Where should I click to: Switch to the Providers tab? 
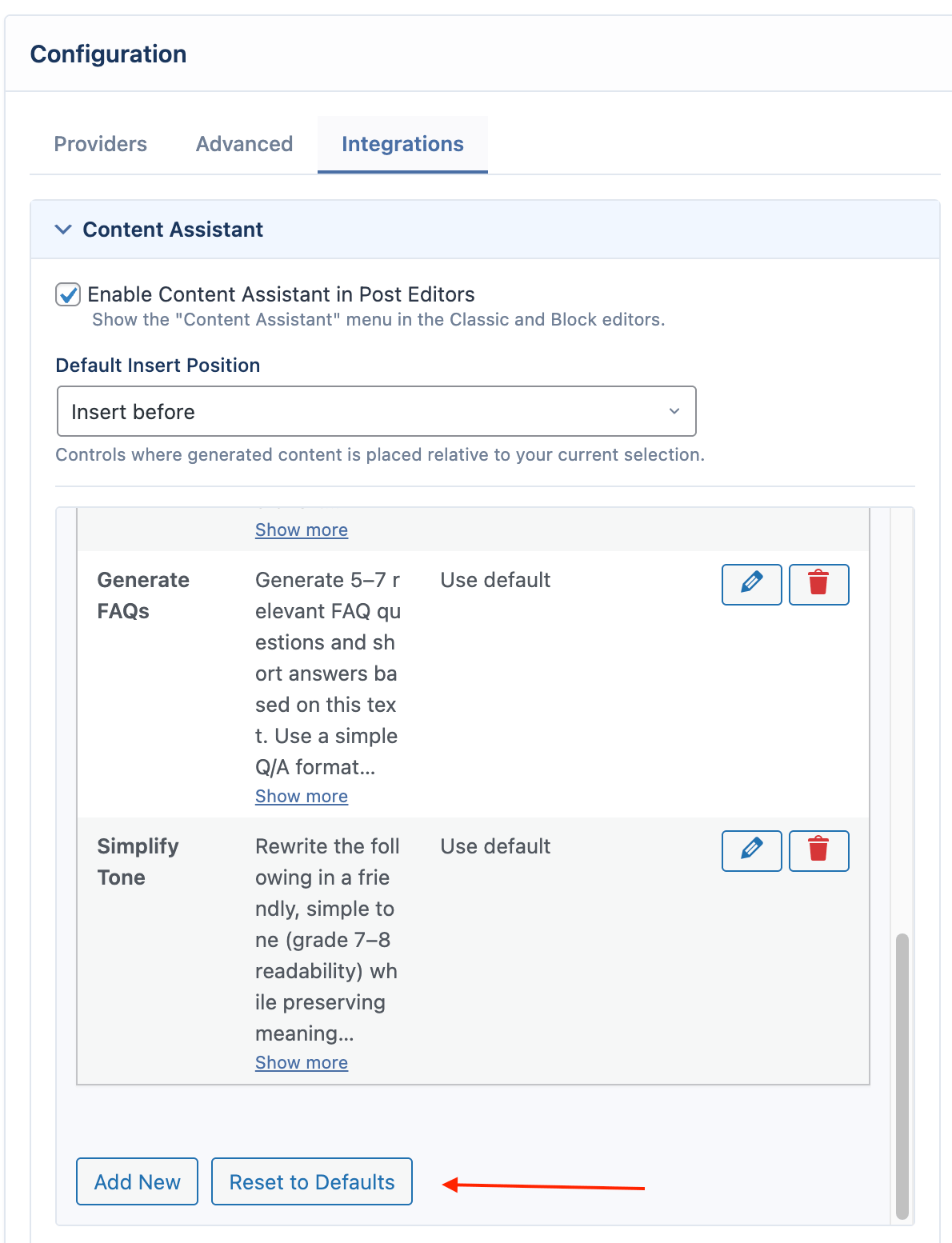[101, 144]
